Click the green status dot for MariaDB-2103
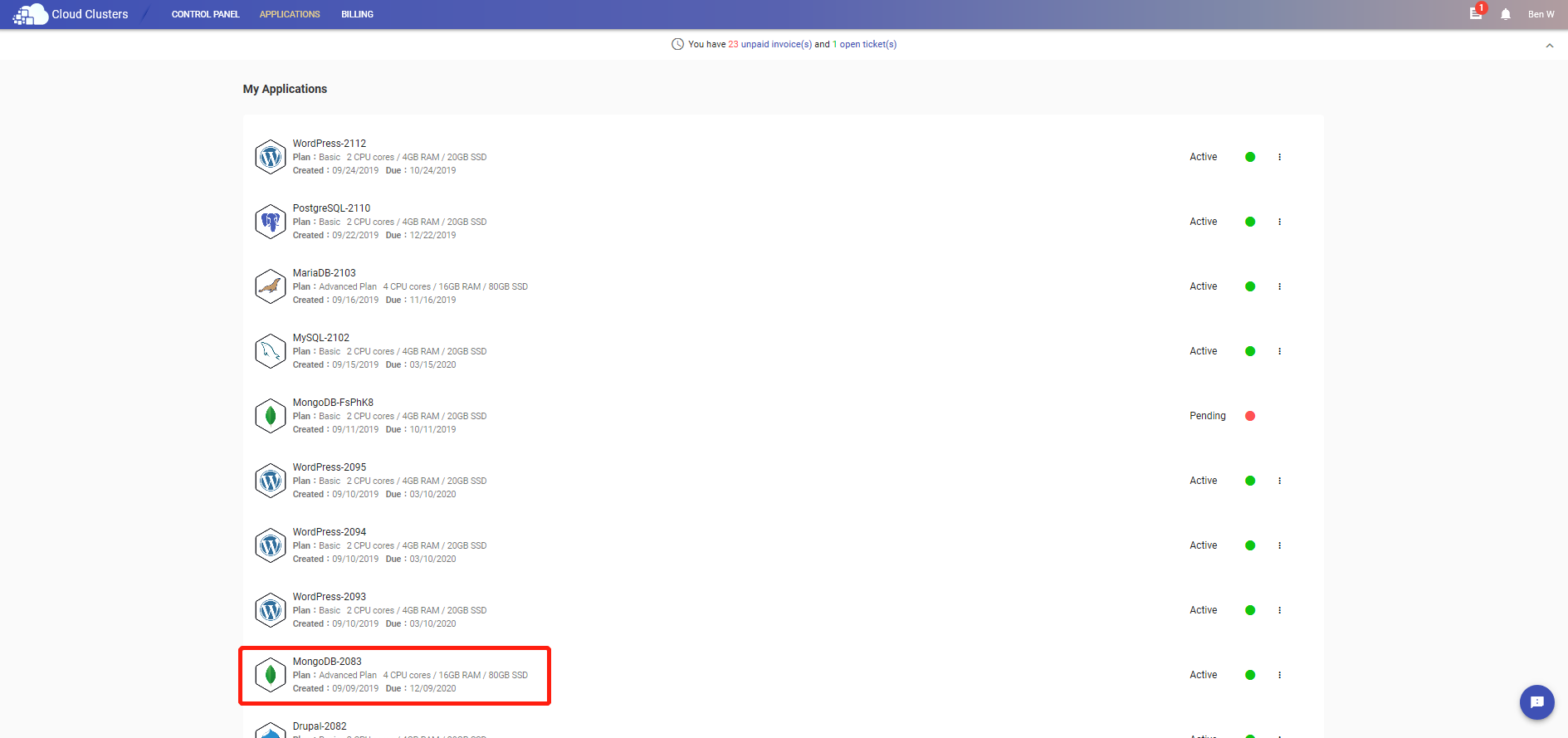1568x738 pixels. pyautogui.click(x=1250, y=286)
